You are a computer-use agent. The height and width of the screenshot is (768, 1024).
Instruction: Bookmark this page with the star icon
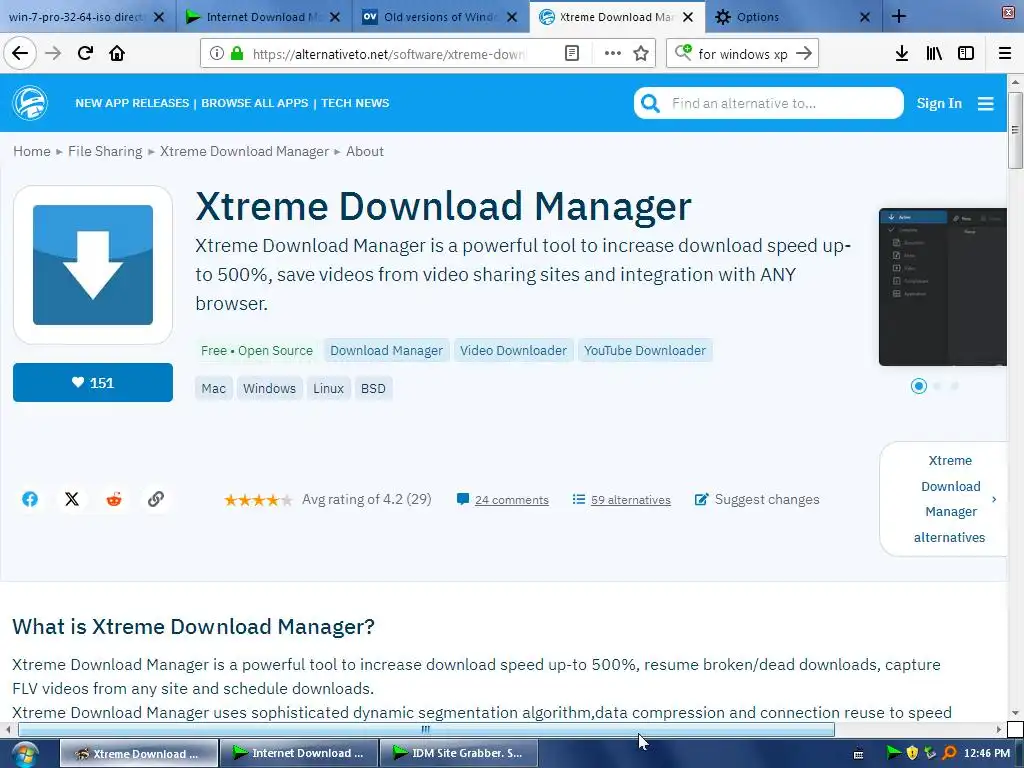click(641, 54)
